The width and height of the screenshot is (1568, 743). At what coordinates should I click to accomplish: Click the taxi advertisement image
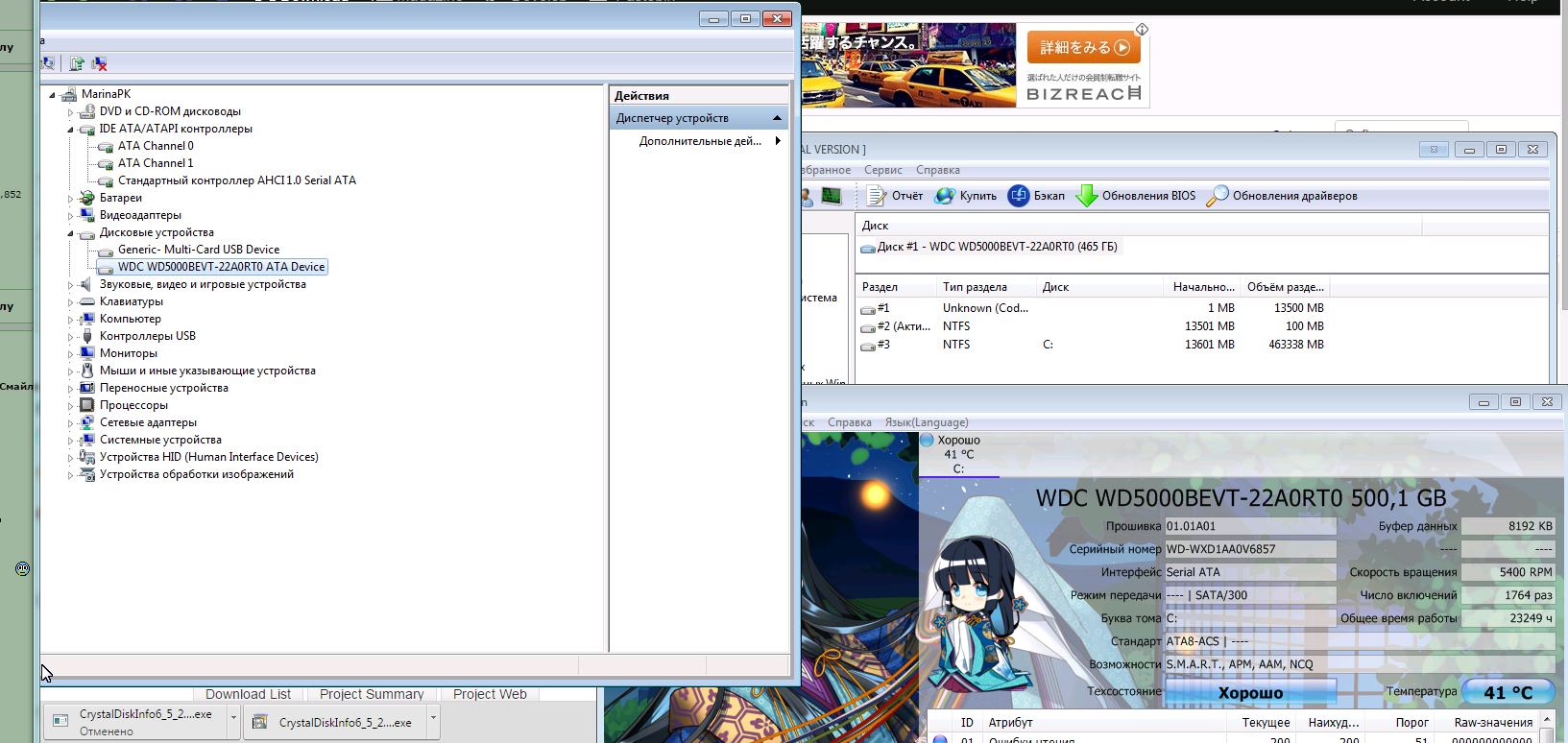point(908,65)
